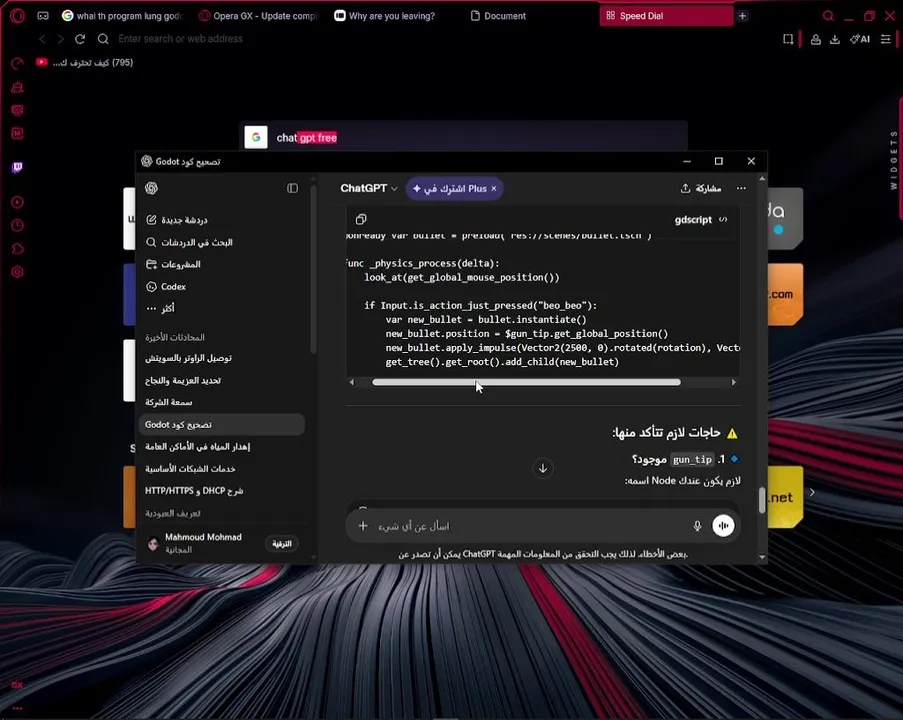Open Mahmoud Mohmad account menu
Screen dimensions: 903x720
click(196, 543)
